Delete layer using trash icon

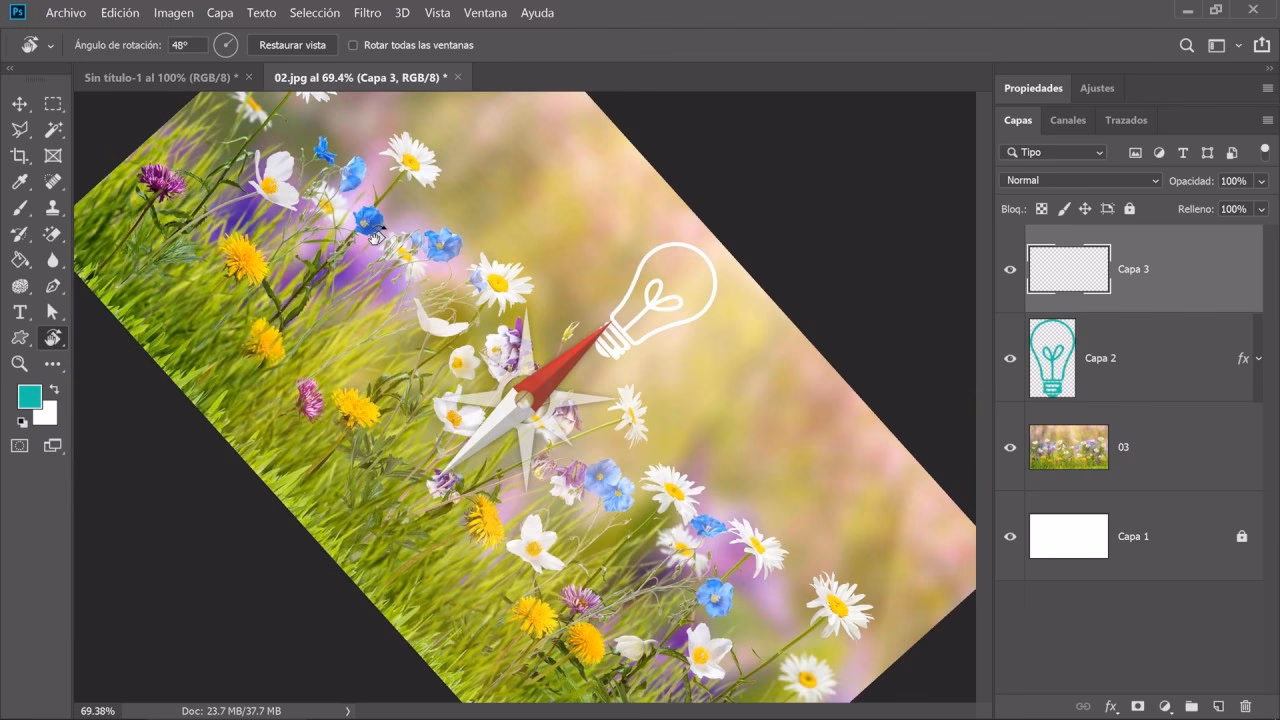(1245, 706)
